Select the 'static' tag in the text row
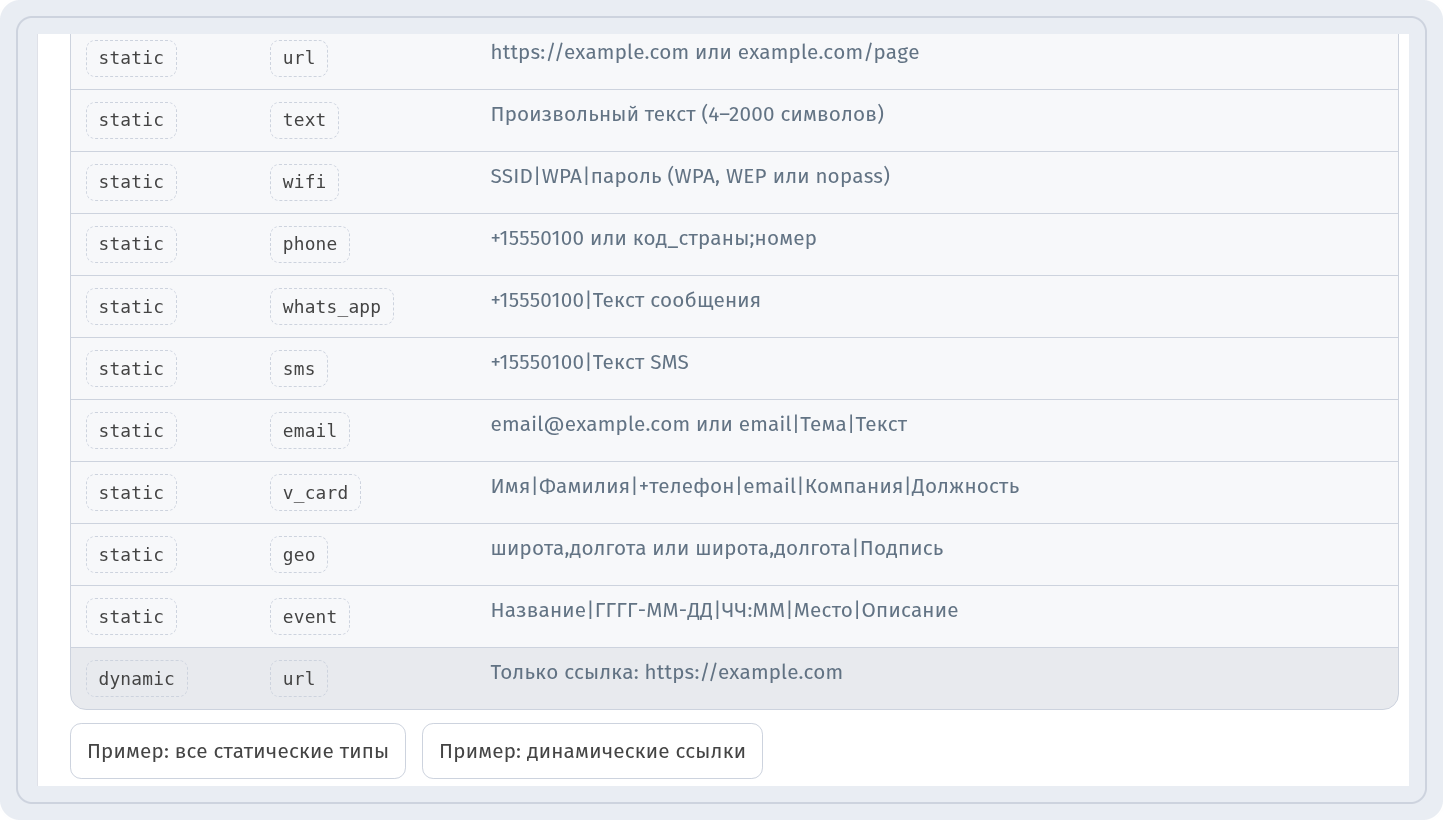1443x820 pixels. point(131,121)
